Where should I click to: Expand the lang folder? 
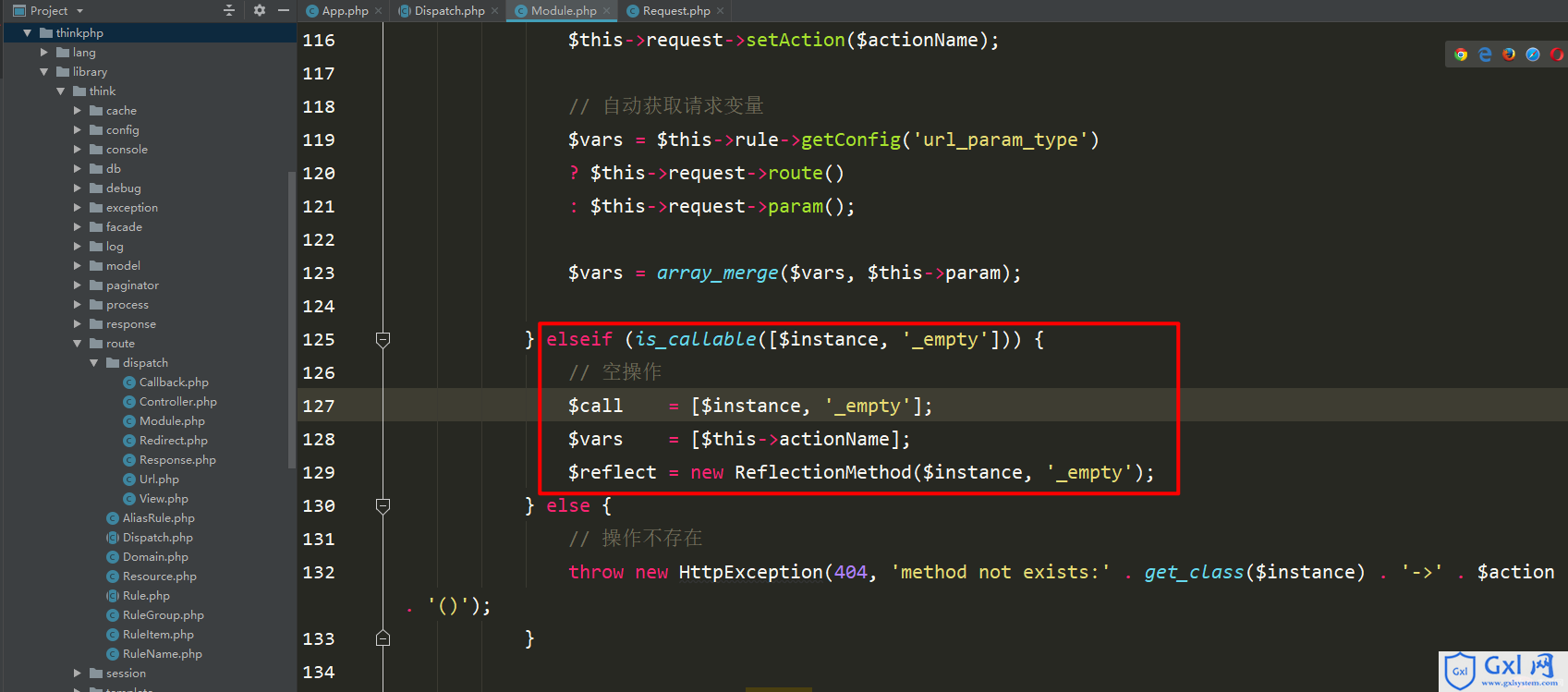(43, 53)
